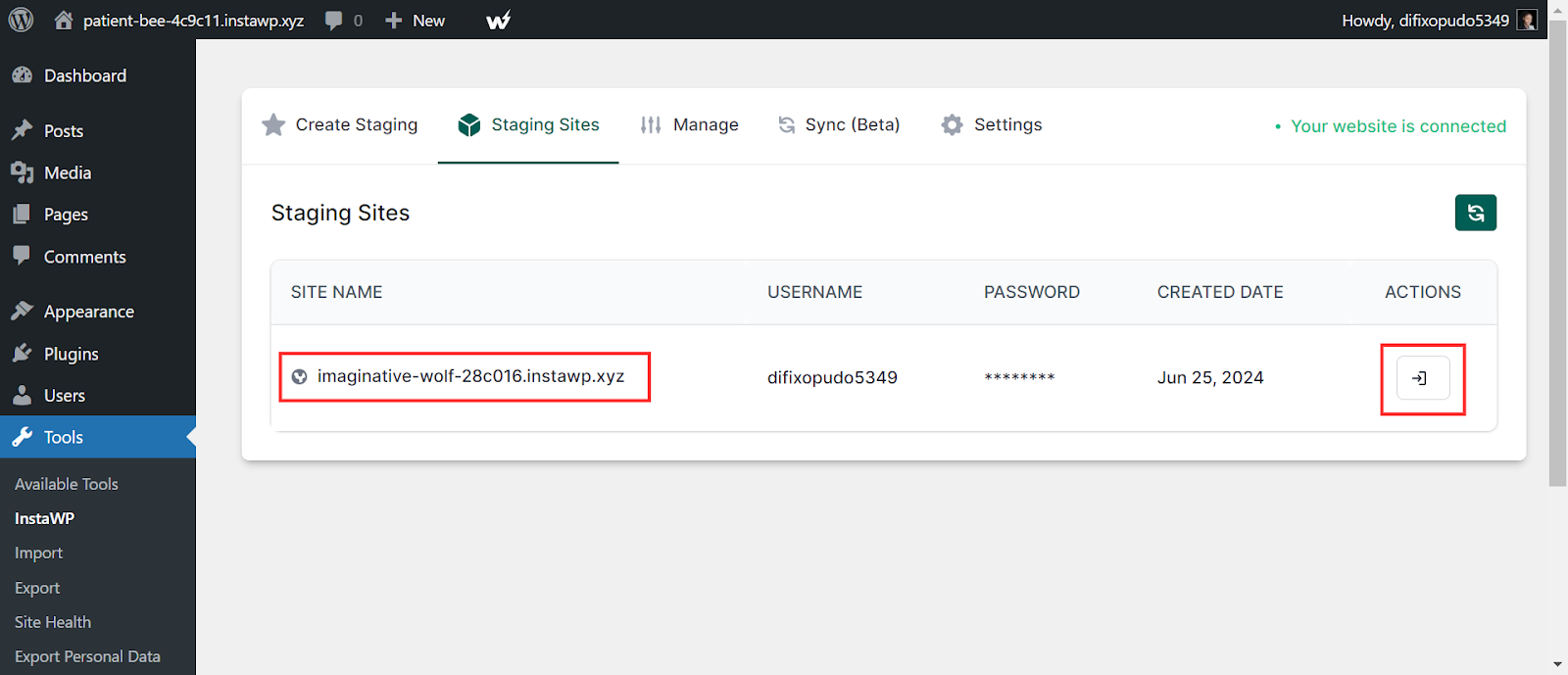The height and width of the screenshot is (675, 1568).
Task: Click the PASSWORD column header
Action: tap(1032, 292)
